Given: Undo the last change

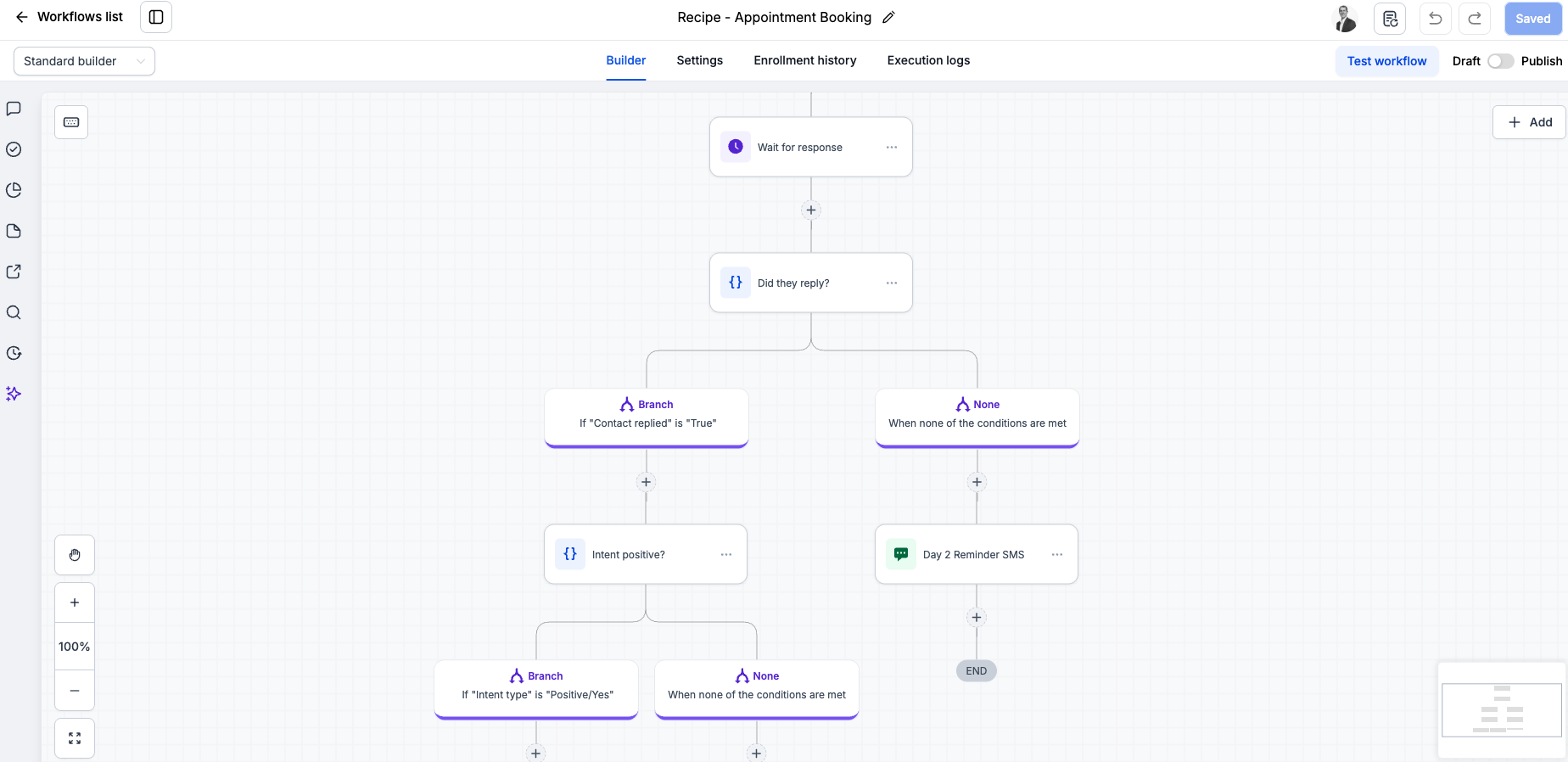Looking at the screenshot, I should click(1436, 19).
